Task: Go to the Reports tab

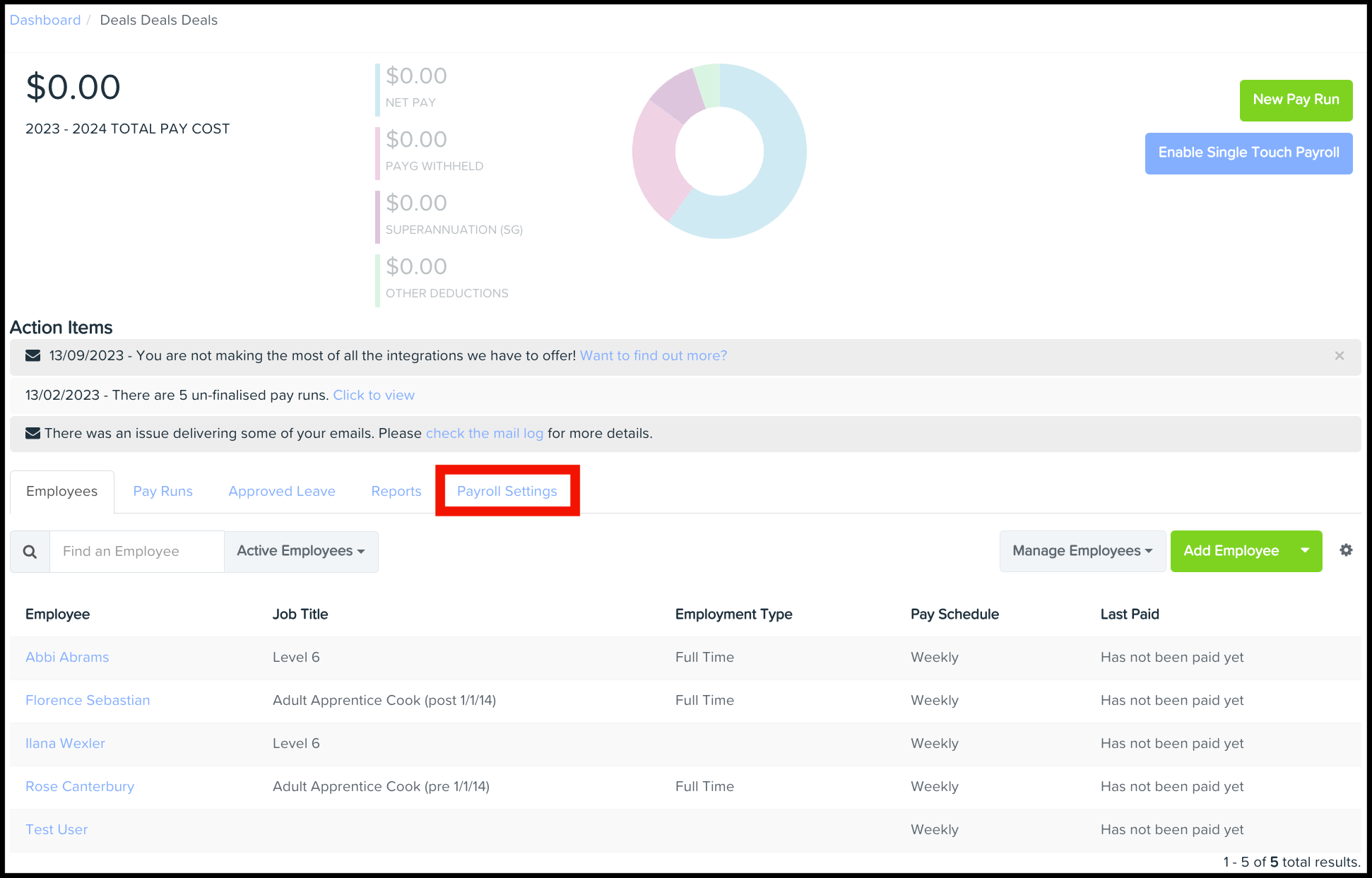Action: [x=396, y=492]
